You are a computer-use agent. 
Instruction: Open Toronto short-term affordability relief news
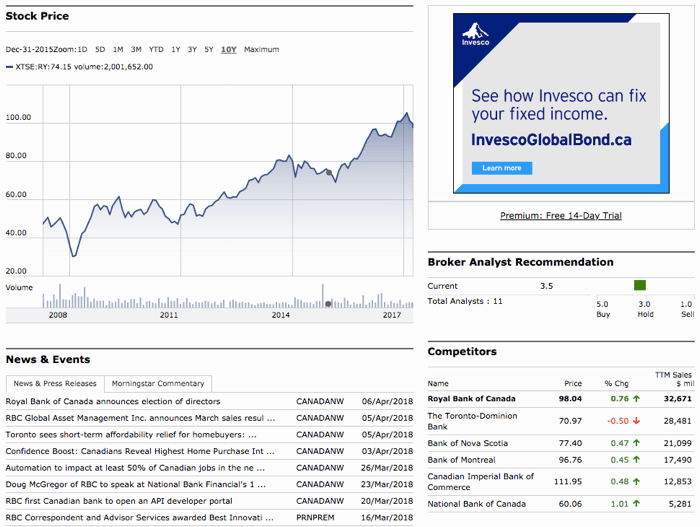131,434
